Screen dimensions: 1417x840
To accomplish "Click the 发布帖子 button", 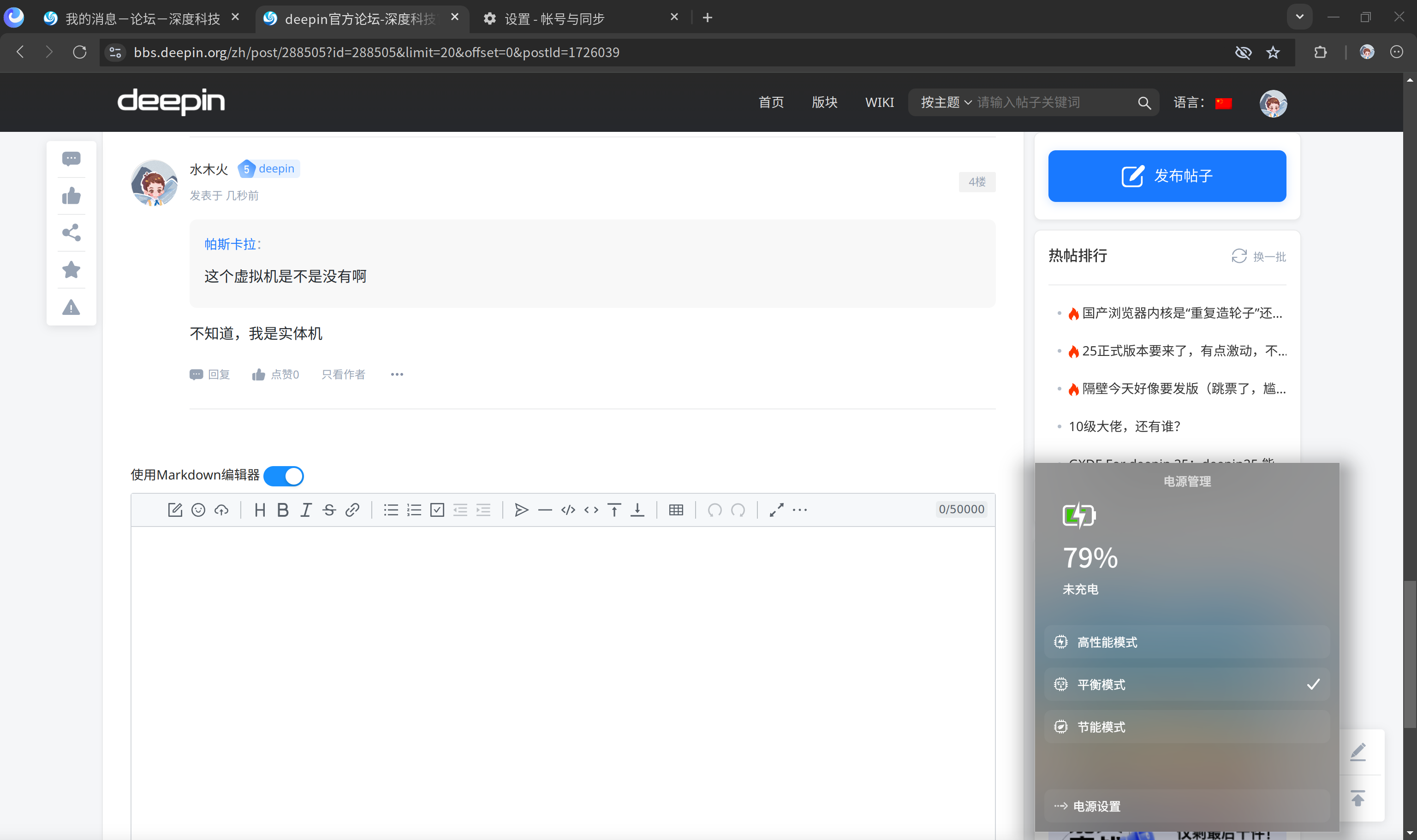I will click(x=1167, y=176).
